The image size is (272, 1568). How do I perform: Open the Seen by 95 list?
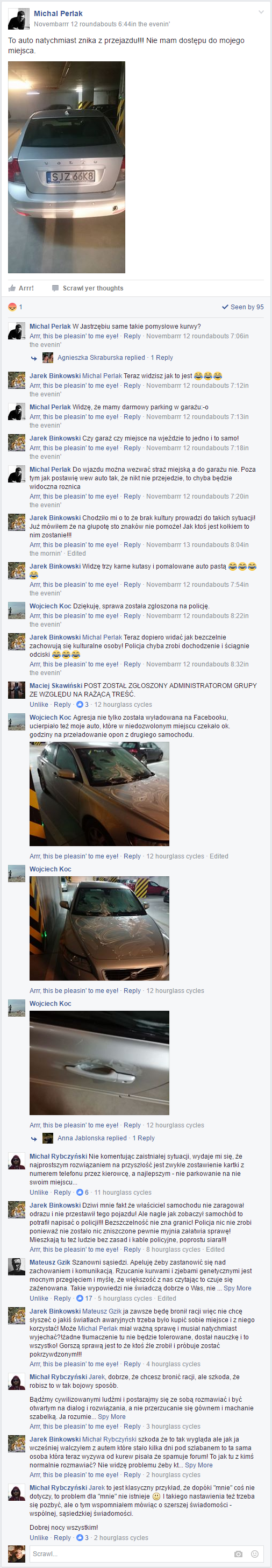(x=244, y=307)
